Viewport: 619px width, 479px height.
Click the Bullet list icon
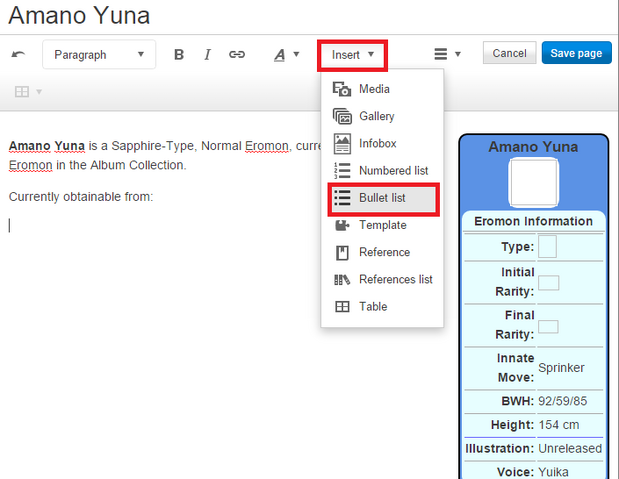(x=342, y=198)
